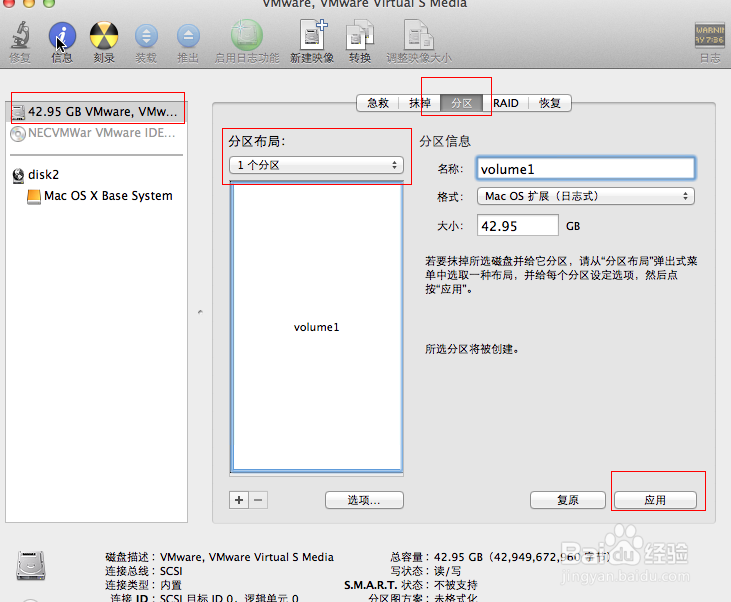Open the 选项… (Options) button
This screenshot has width=731, height=602.
point(364,500)
